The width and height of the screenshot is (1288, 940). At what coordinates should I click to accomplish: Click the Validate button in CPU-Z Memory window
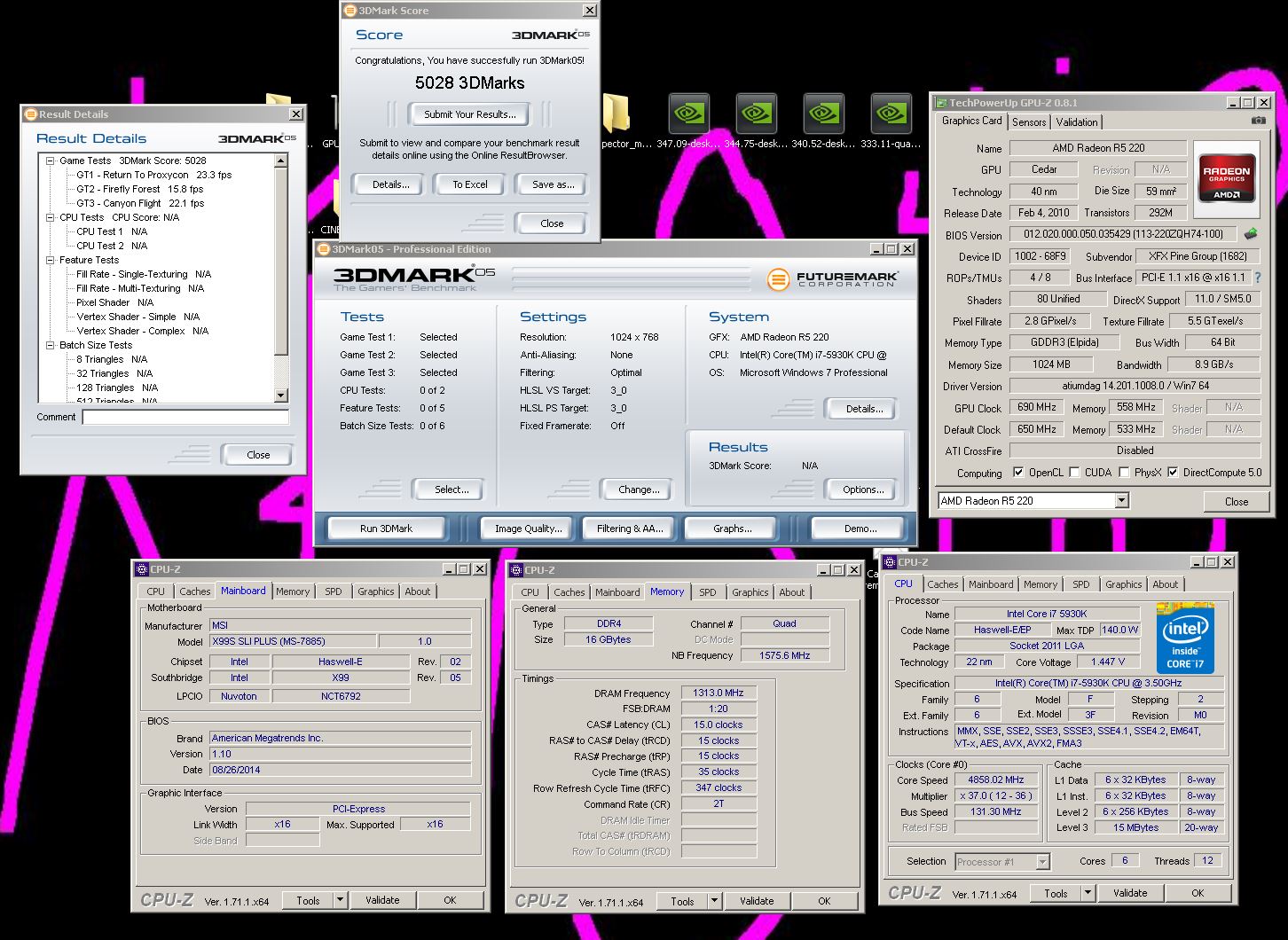click(757, 901)
